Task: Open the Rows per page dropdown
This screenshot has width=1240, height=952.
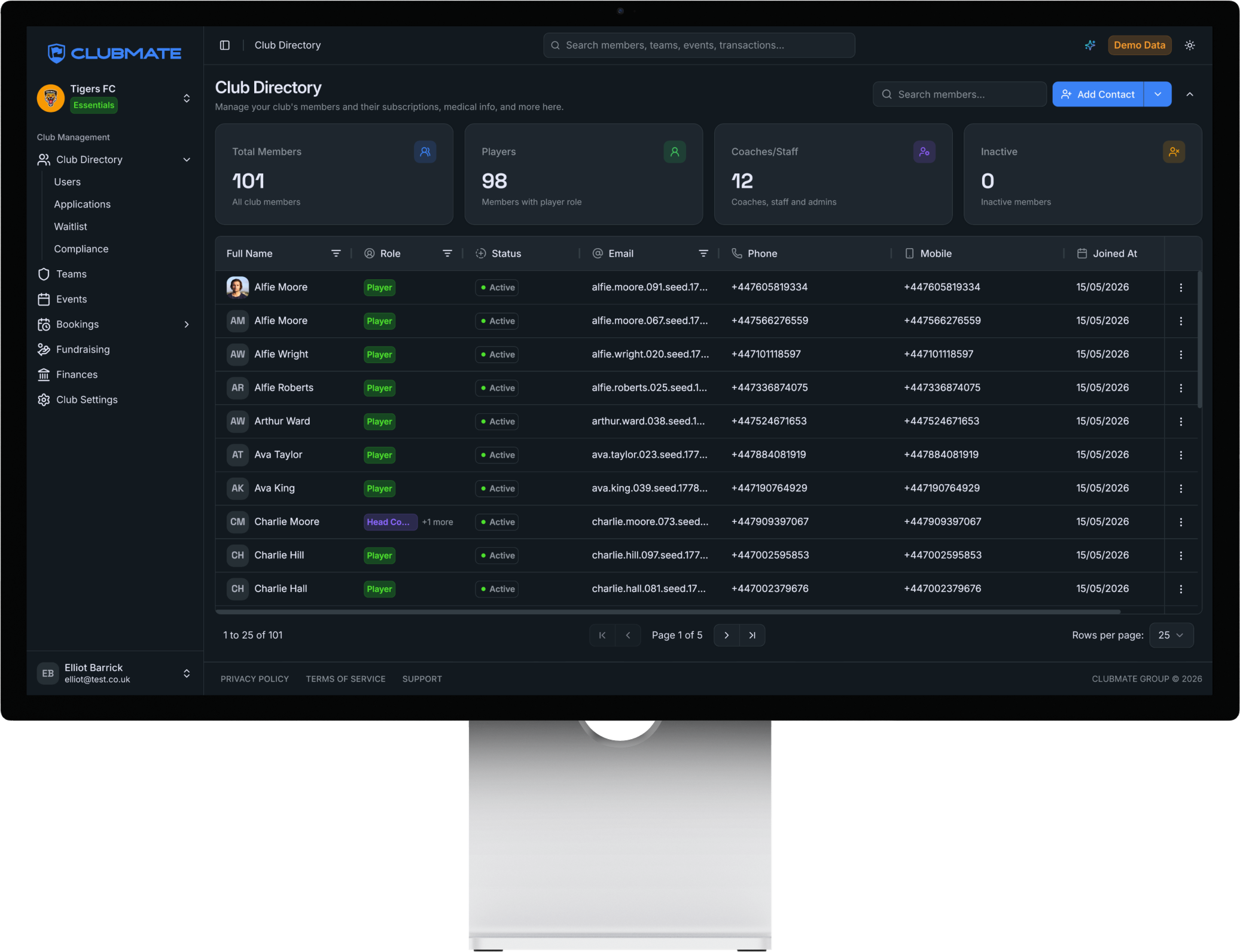Action: coord(1171,635)
